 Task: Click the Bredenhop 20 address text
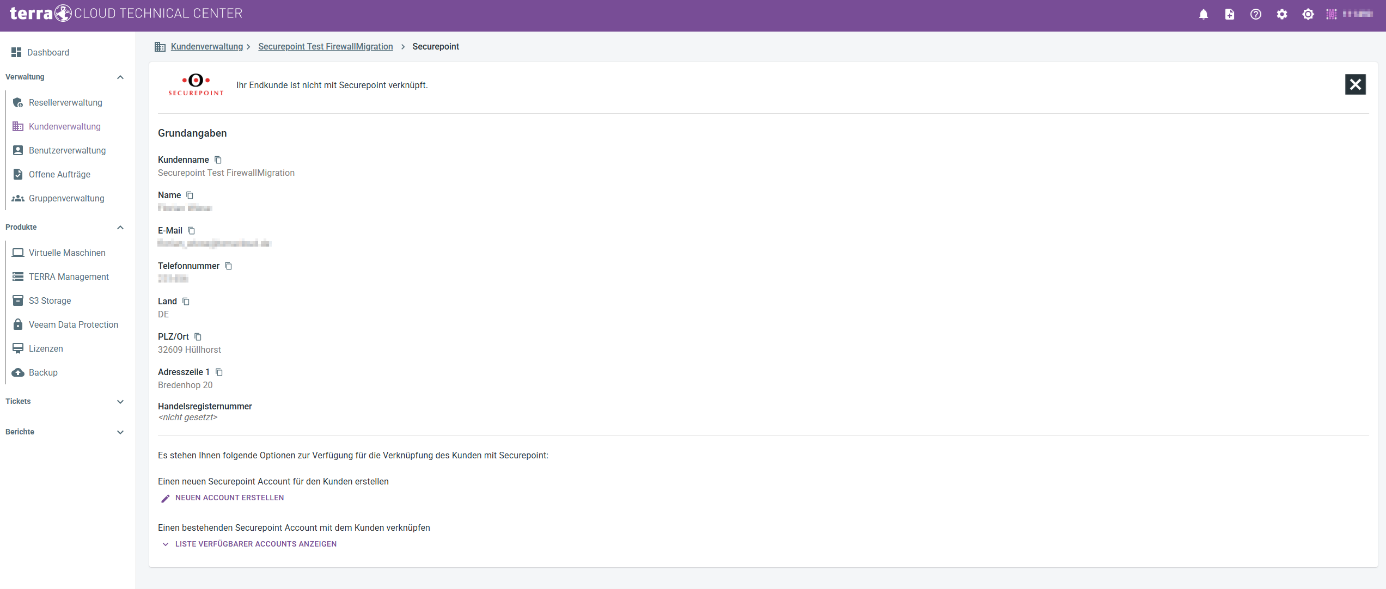coord(185,385)
